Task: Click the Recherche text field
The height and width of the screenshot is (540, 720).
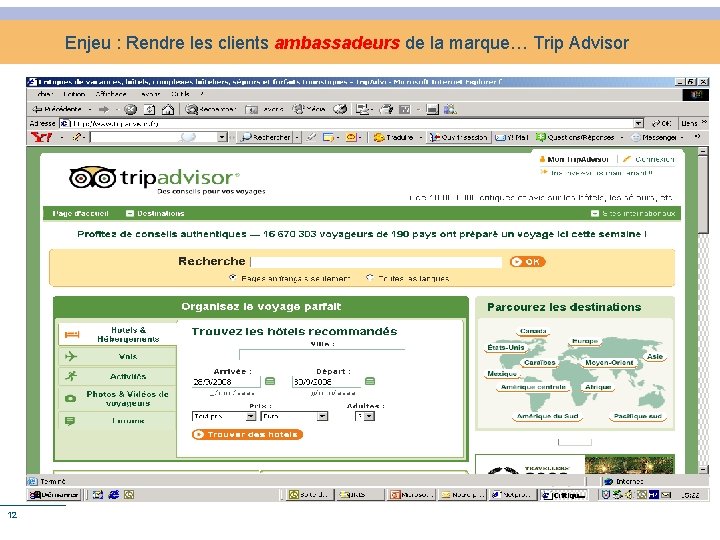Action: pos(377,262)
